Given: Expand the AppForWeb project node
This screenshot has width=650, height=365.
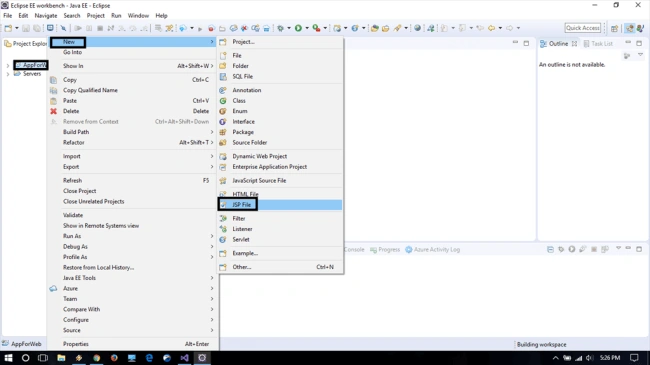Looking at the screenshot, I should pos(7,66).
